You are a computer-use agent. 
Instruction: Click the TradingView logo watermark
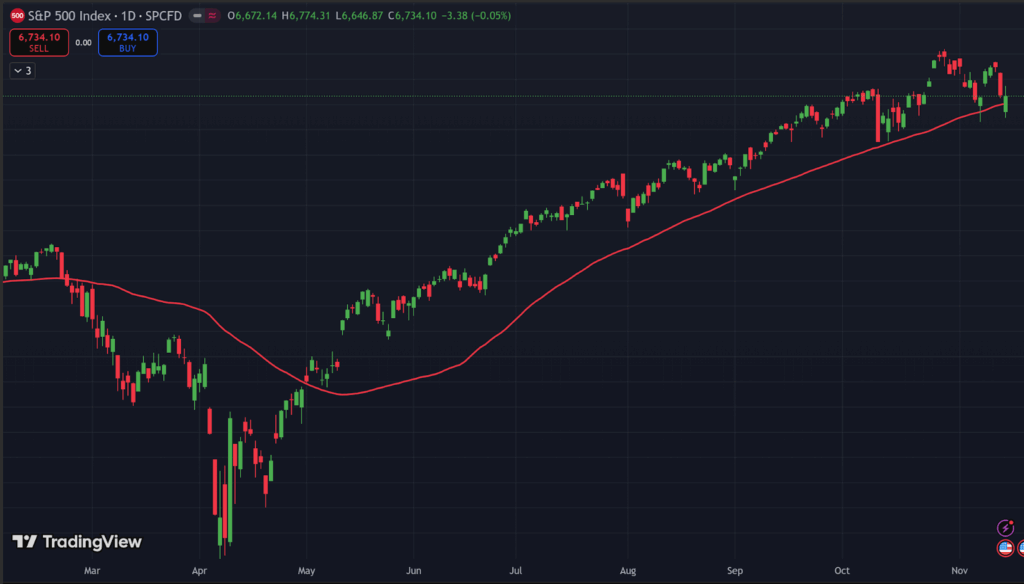[77, 542]
